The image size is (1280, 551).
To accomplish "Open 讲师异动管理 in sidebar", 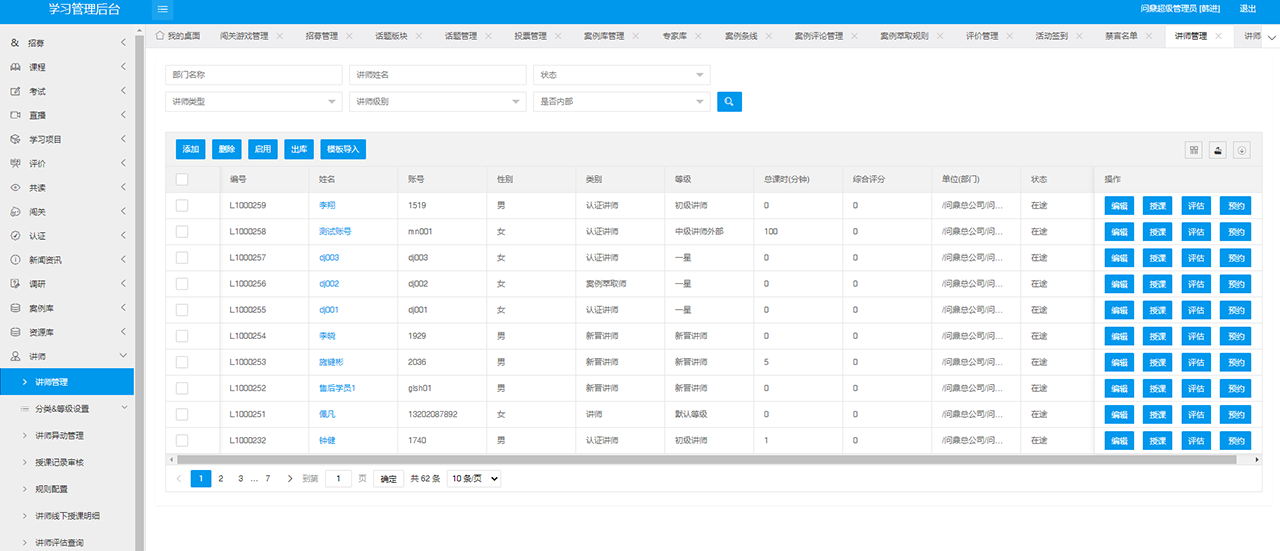I will (x=59, y=435).
